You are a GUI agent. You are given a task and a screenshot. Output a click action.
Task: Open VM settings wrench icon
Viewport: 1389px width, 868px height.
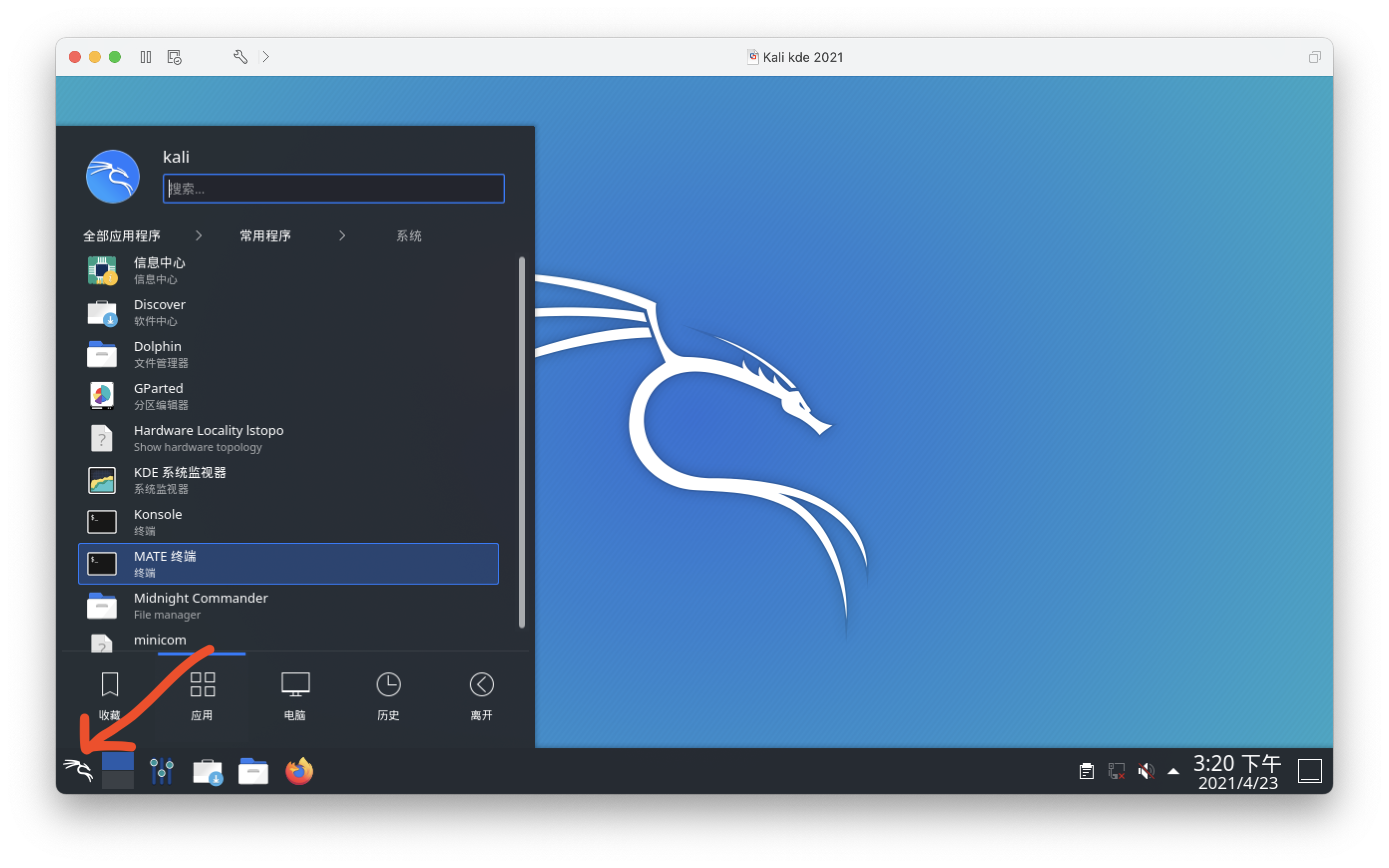point(240,57)
